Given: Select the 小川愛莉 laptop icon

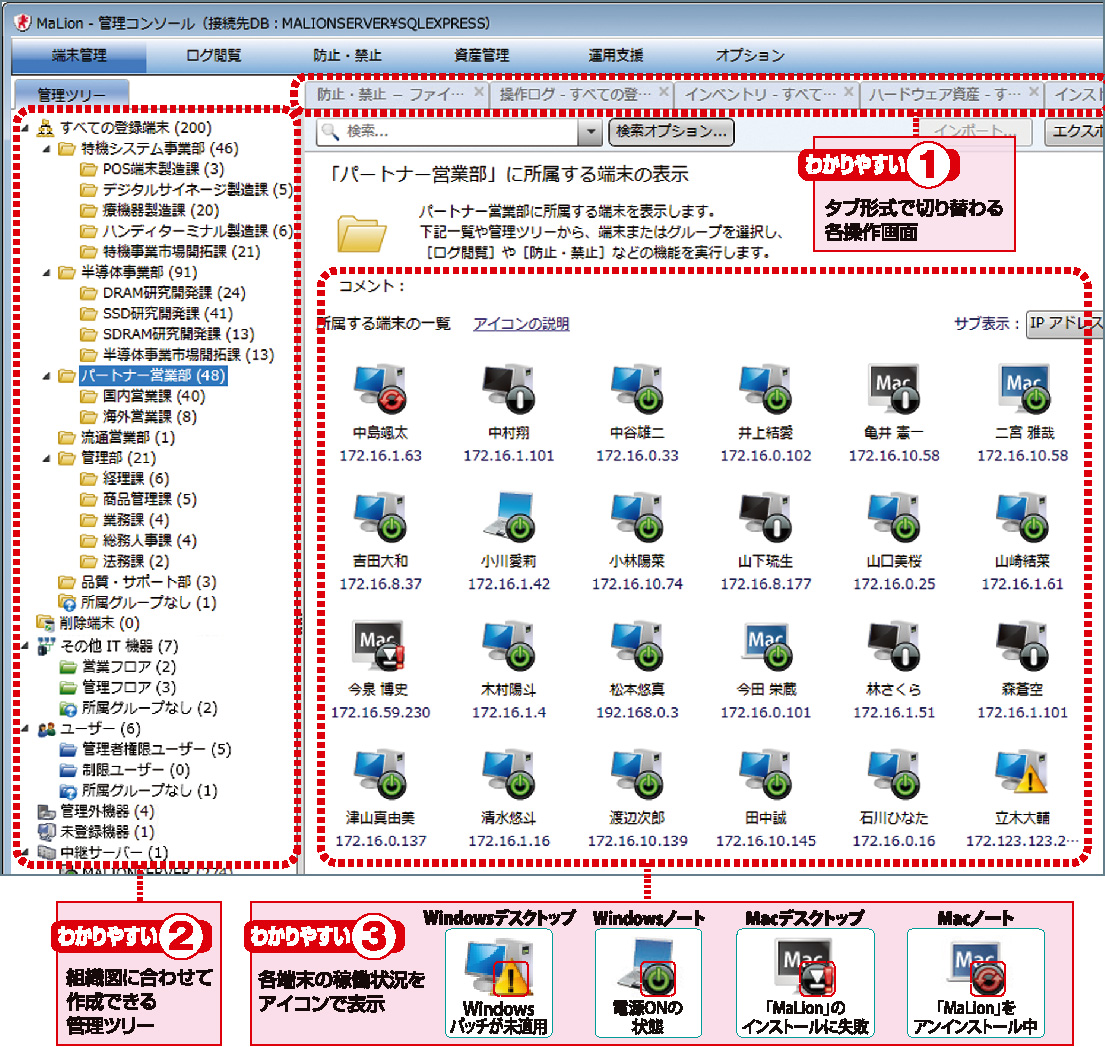Looking at the screenshot, I should pos(508,516).
